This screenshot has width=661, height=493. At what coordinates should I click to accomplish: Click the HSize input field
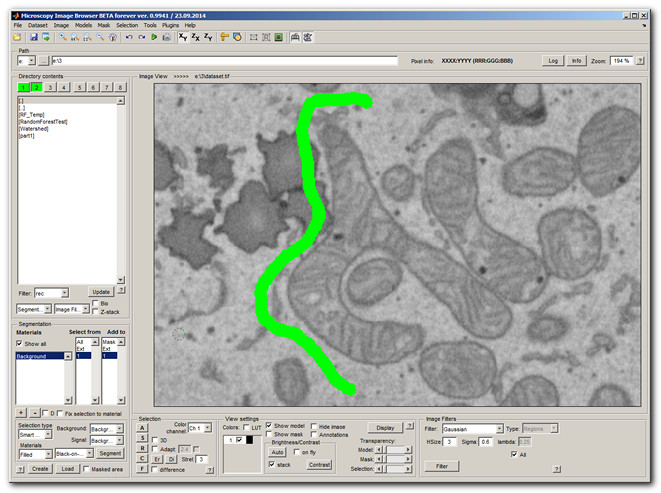click(452, 441)
